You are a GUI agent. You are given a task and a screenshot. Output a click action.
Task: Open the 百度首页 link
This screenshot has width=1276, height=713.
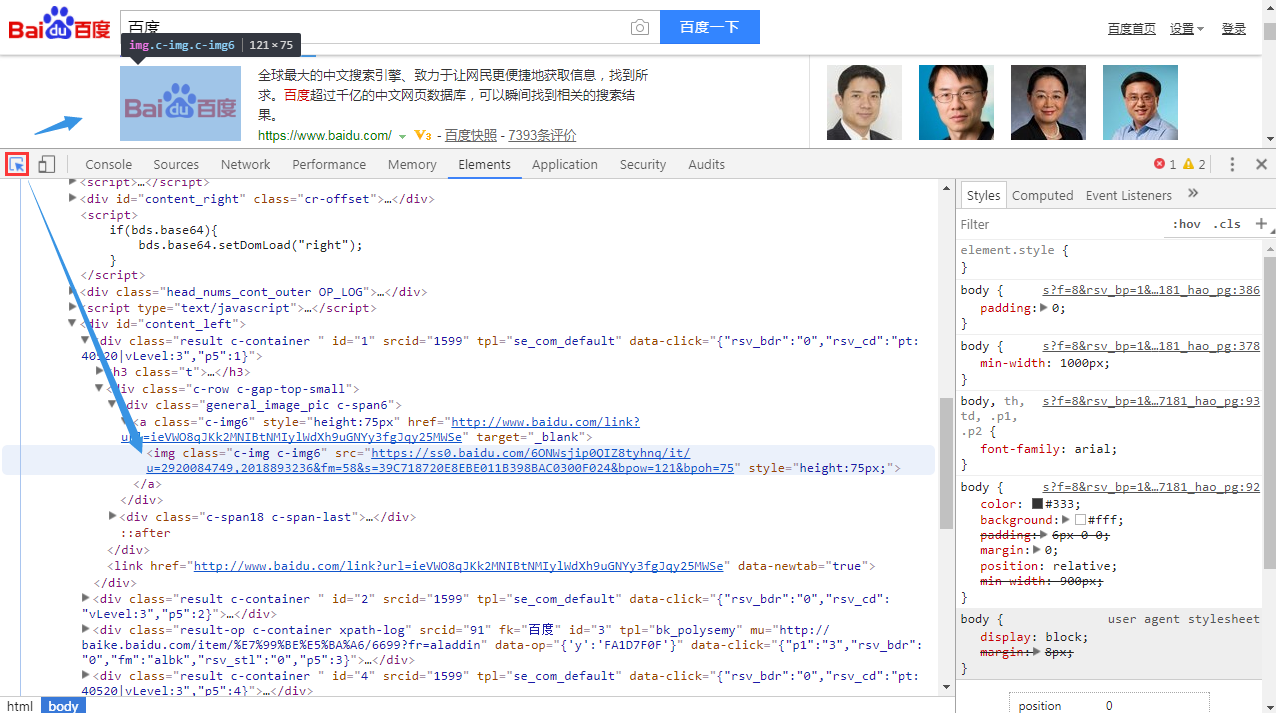pos(1131,29)
